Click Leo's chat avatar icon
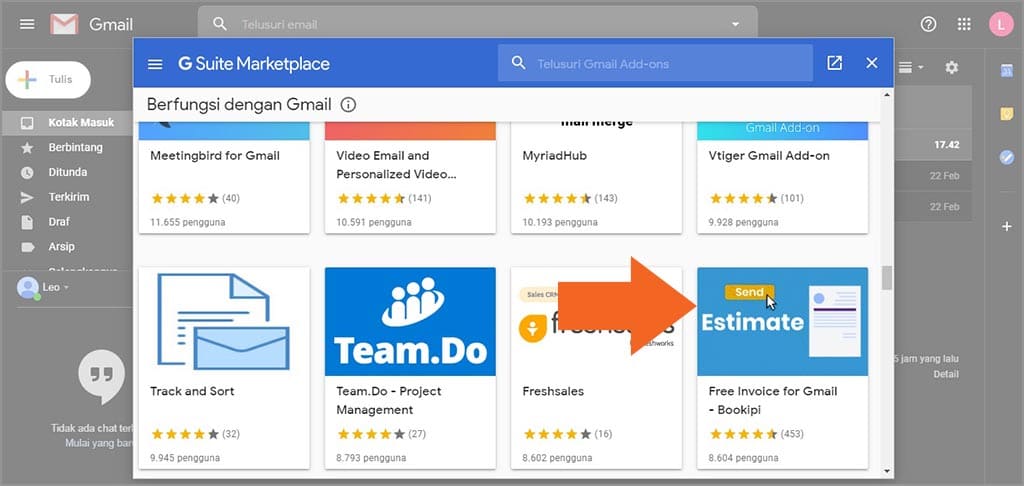This screenshot has width=1024, height=486. click(28, 287)
